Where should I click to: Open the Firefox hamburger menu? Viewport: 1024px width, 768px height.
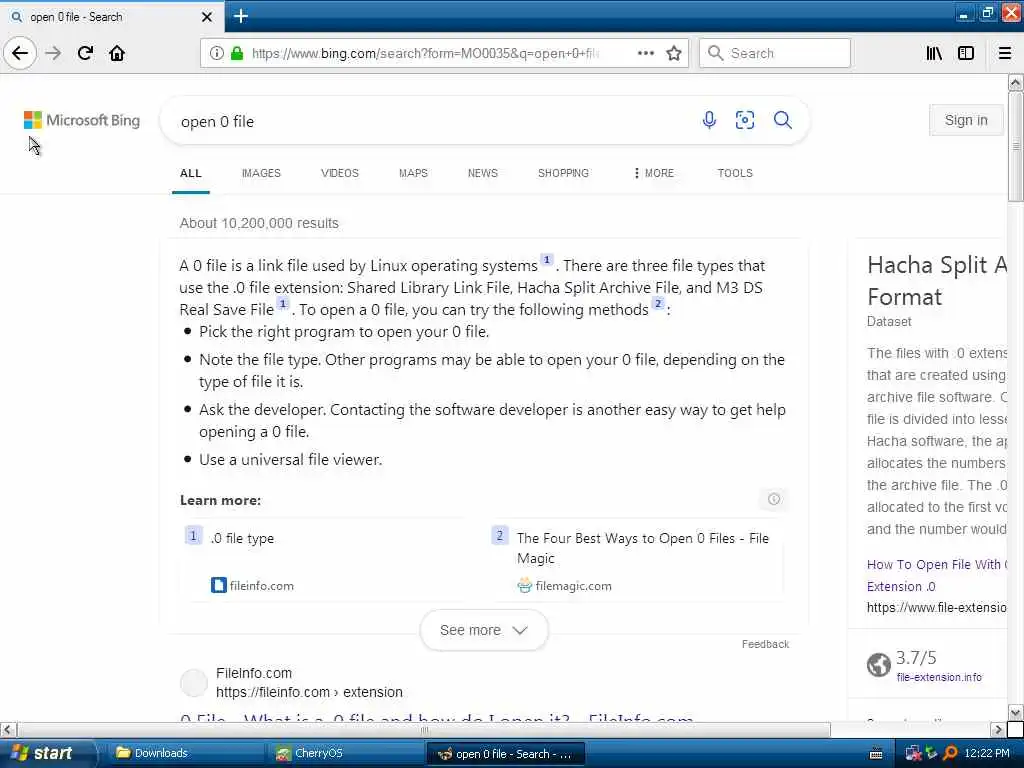(1005, 54)
